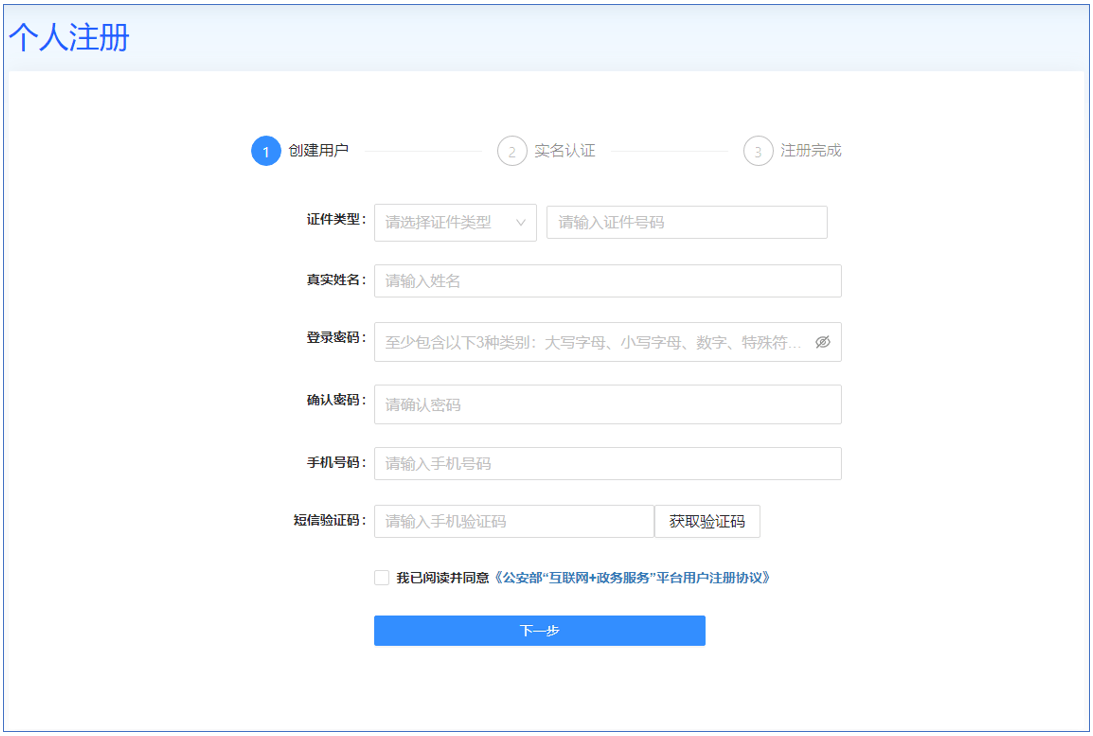Click the step 1 numbered circle
Image resolution: width=1093 pixels, height=736 pixels.
point(266,151)
